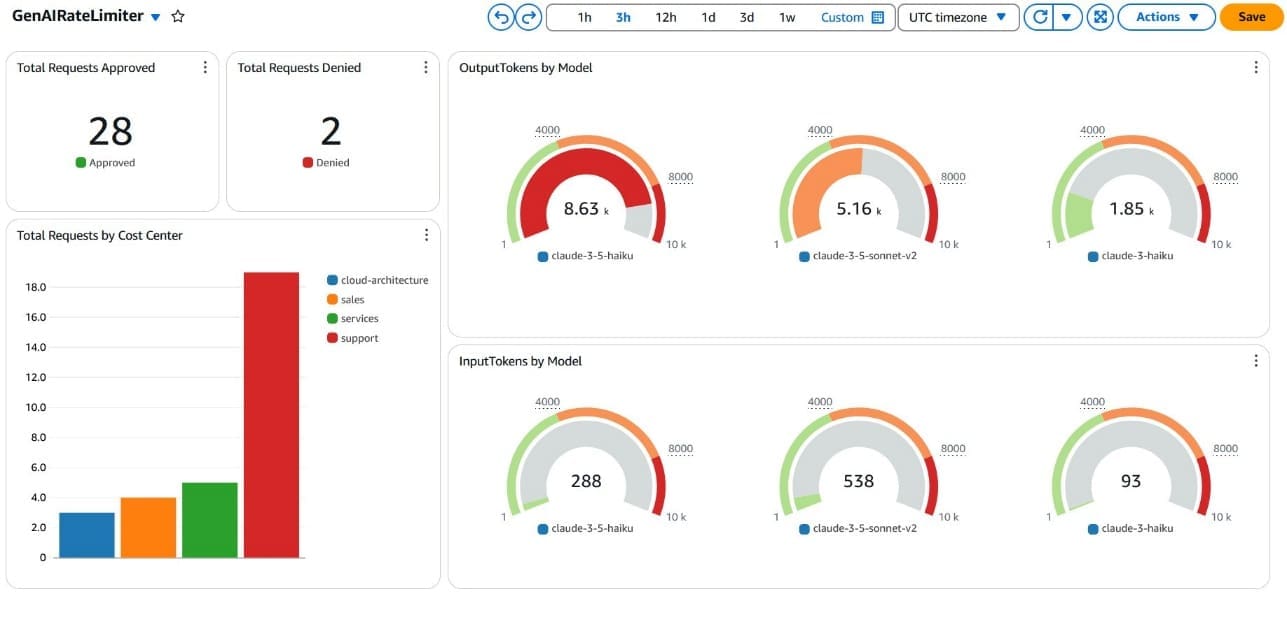Open the auto-refresh interval dropdown arrow
The height and width of the screenshot is (617, 1287).
[x=1068, y=17]
